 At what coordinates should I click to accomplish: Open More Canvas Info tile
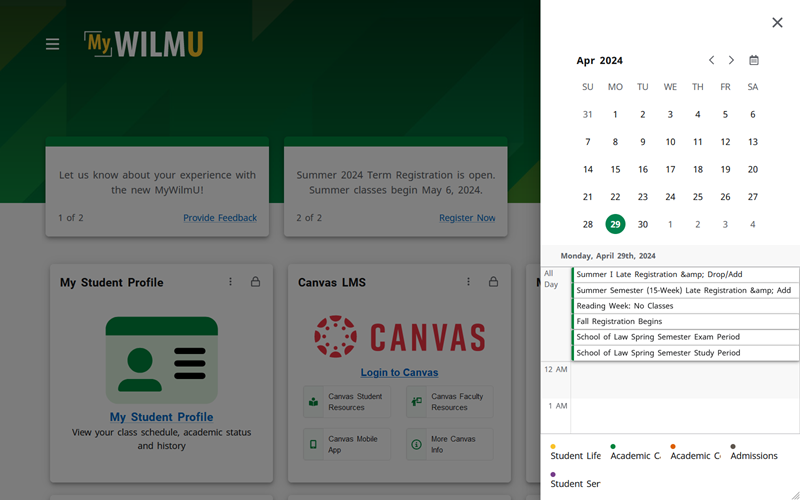[449, 444]
